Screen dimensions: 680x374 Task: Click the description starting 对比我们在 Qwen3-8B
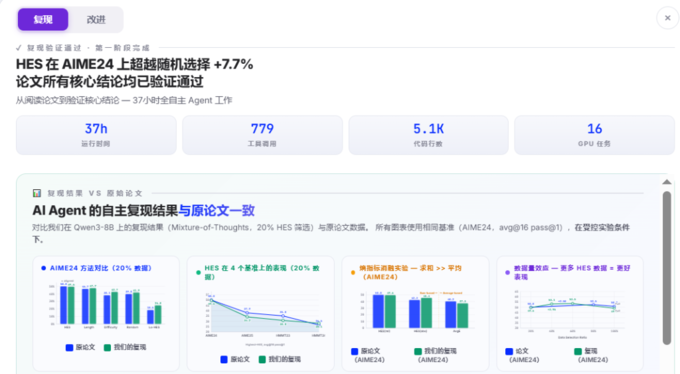pos(331,233)
